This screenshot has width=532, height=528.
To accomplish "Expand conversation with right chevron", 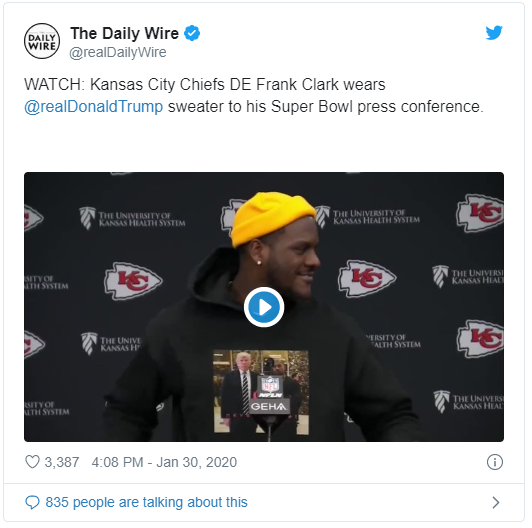I will point(496,503).
